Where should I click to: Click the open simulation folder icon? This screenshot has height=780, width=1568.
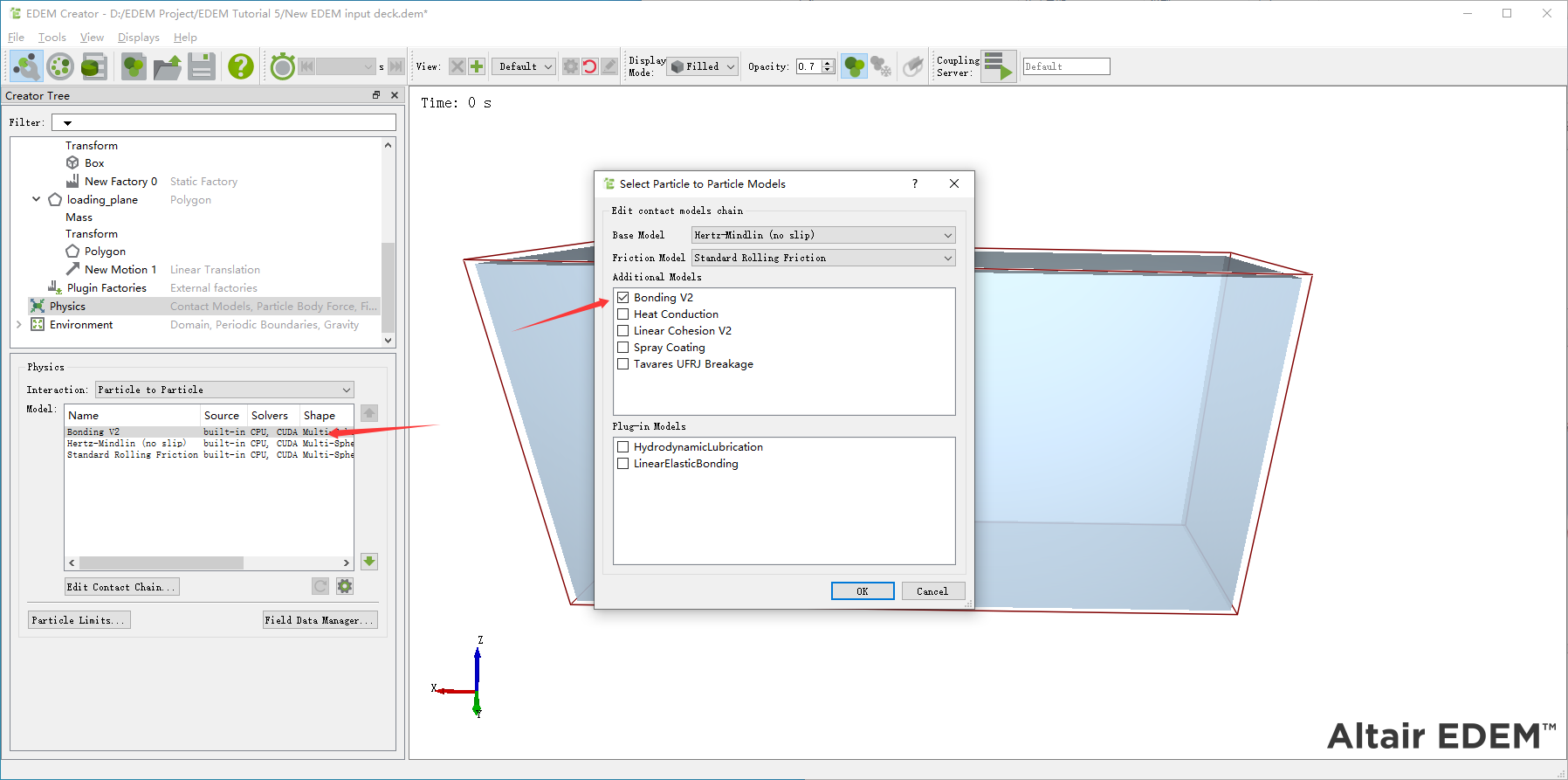coord(167,66)
